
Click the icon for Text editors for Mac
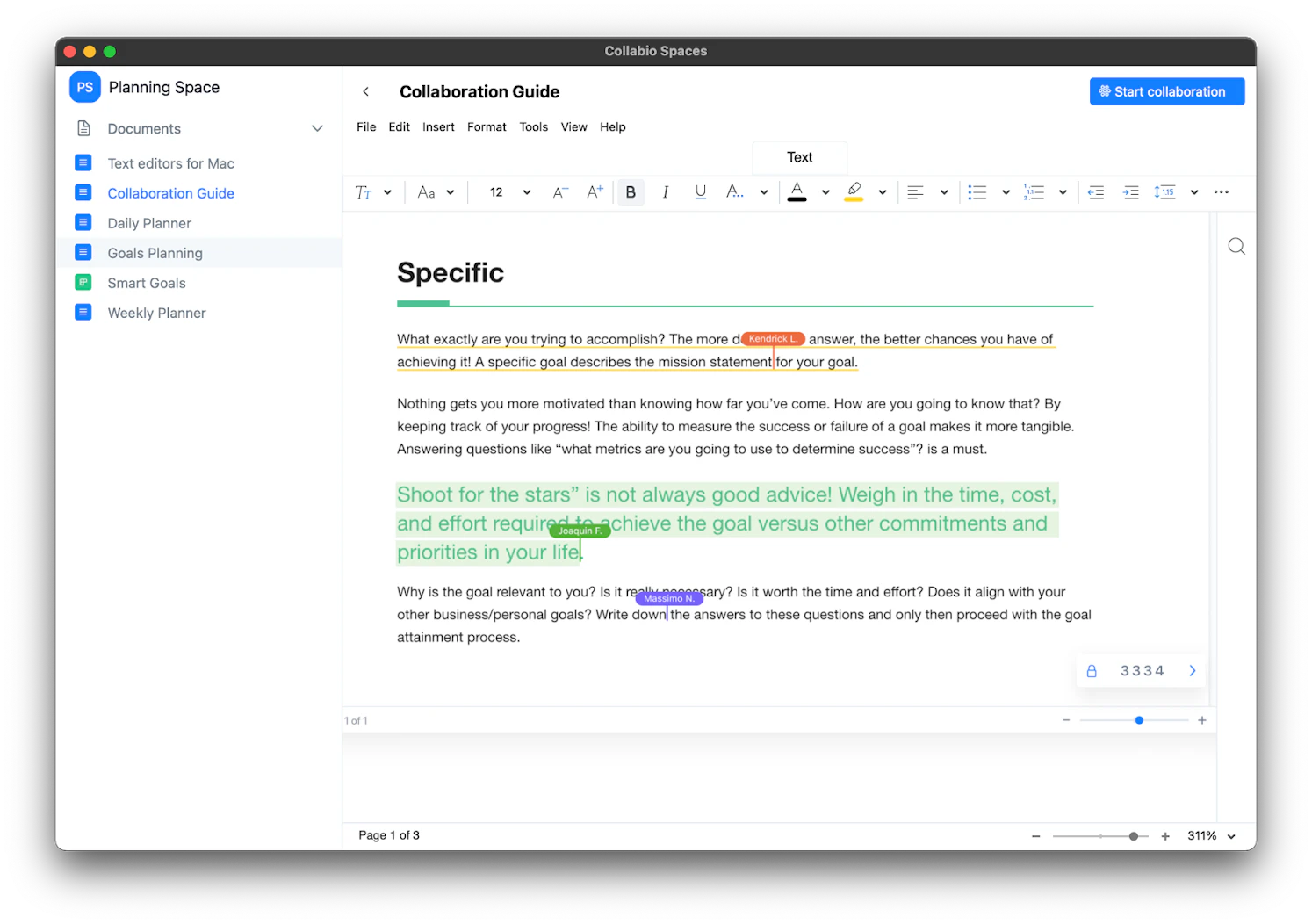pyautogui.click(x=83, y=162)
